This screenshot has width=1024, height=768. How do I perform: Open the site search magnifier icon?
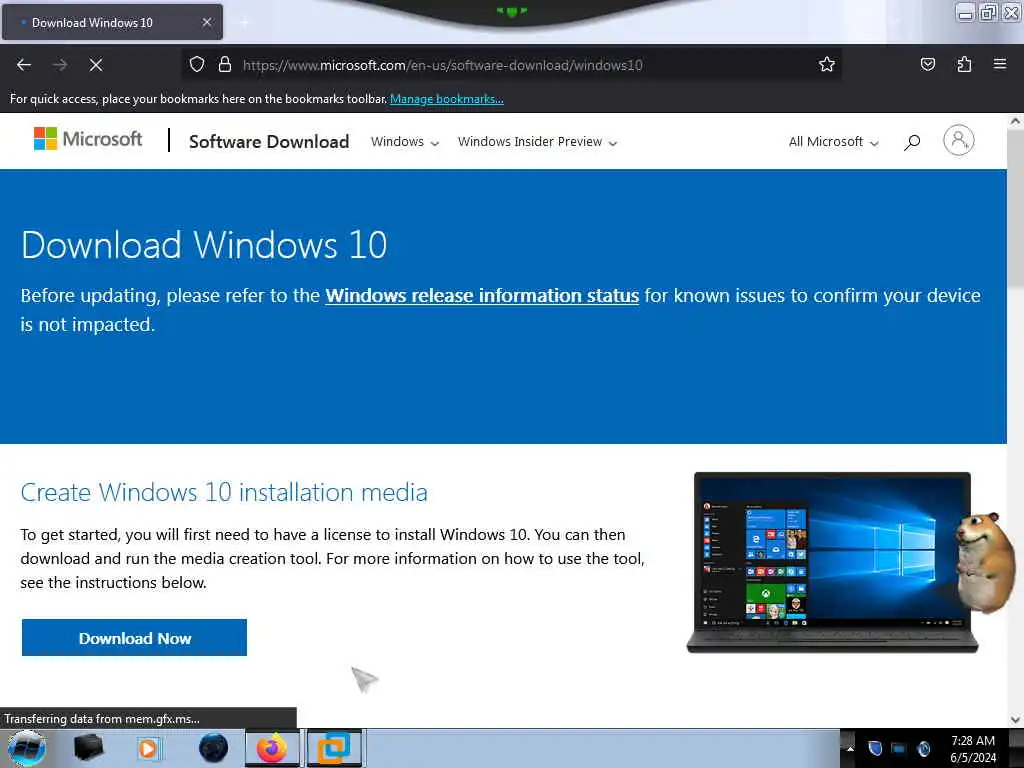click(x=912, y=142)
